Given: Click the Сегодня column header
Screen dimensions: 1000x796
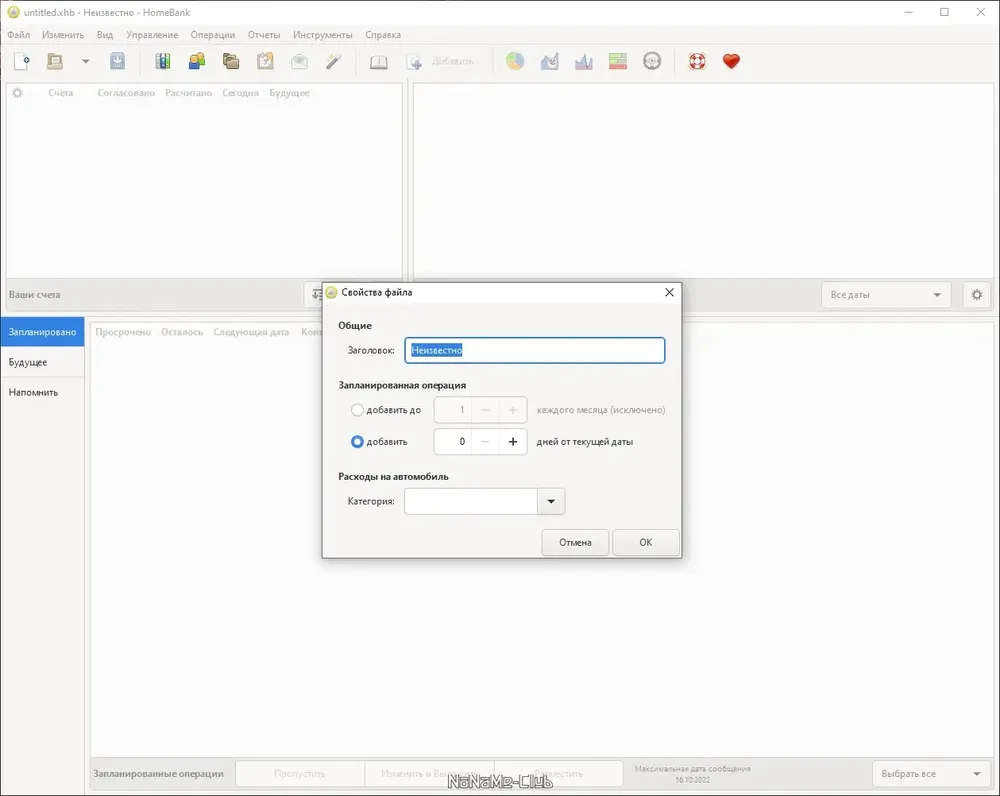Looking at the screenshot, I should 240,93.
